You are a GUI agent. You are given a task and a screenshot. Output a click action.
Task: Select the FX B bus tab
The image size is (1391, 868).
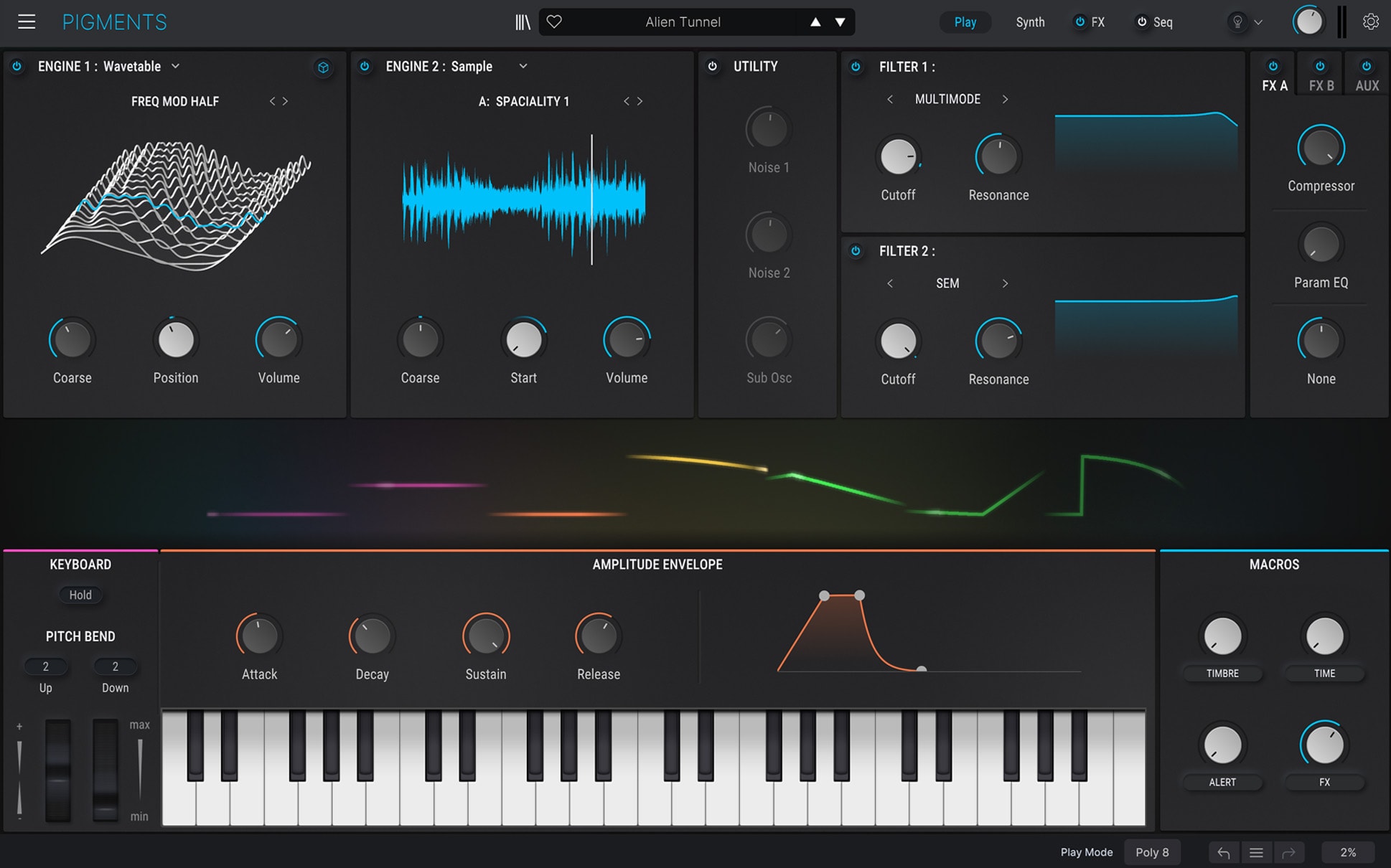tap(1321, 85)
